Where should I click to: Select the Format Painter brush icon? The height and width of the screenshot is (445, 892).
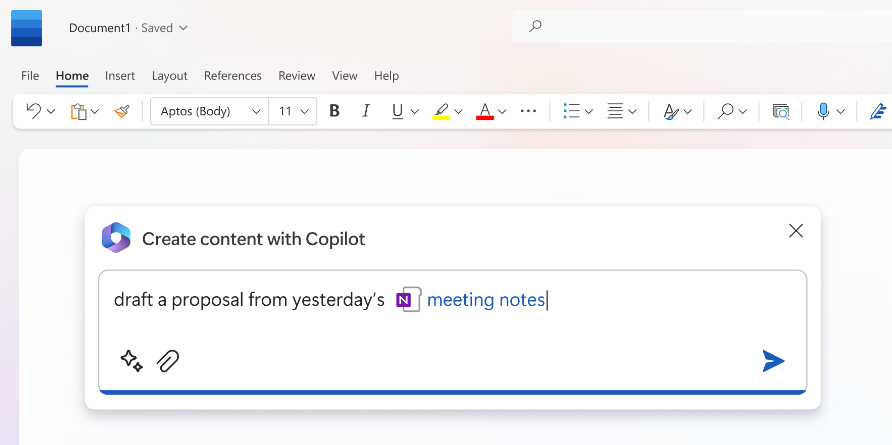(x=121, y=111)
